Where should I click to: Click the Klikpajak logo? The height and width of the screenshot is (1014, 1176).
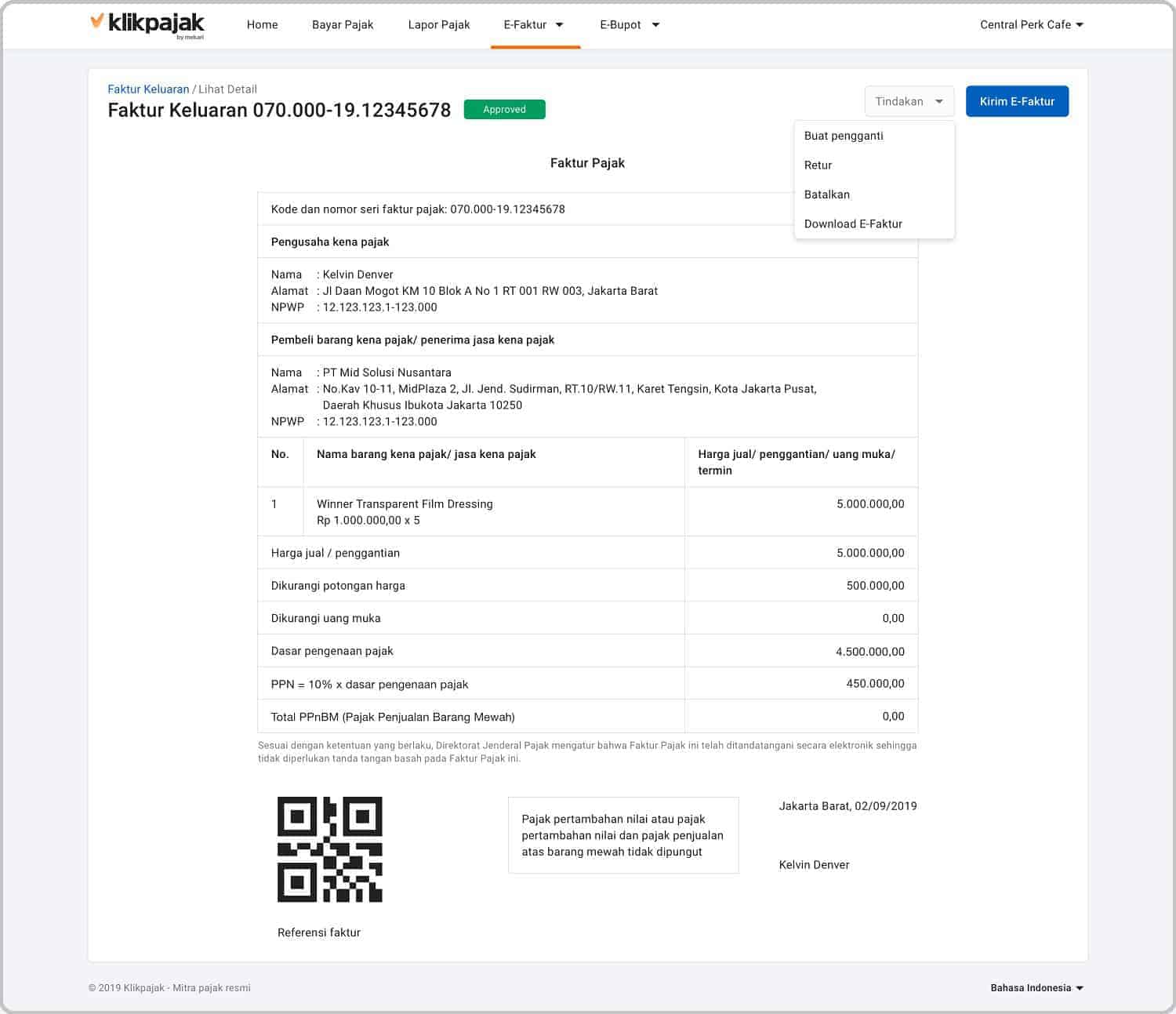click(x=147, y=24)
